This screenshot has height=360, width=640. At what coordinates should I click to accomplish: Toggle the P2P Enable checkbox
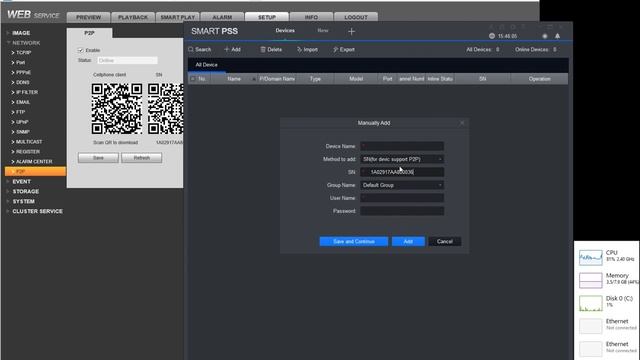pyautogui.click(x=80, y=50)
